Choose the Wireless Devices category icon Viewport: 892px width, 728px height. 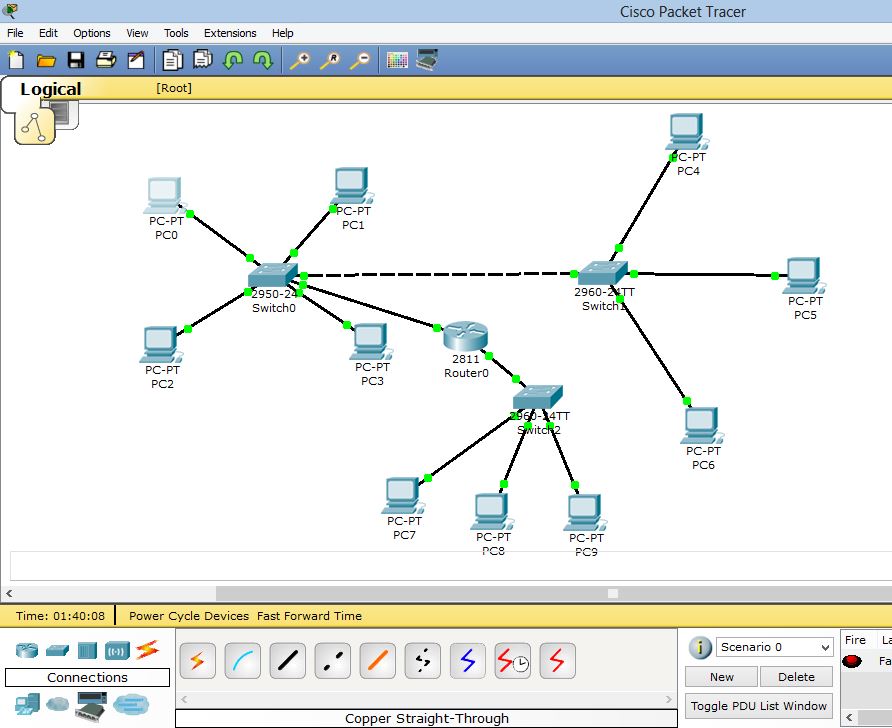tap(117, 651)
